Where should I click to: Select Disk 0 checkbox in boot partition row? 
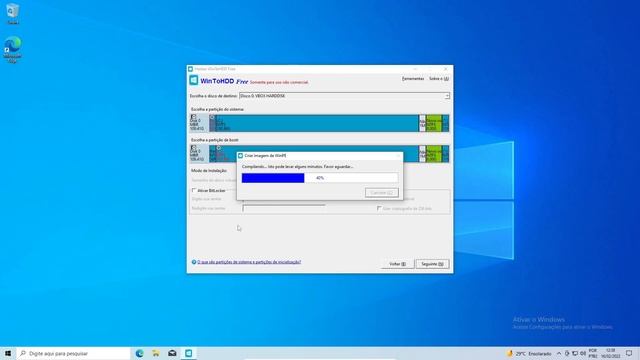[193, 147]
